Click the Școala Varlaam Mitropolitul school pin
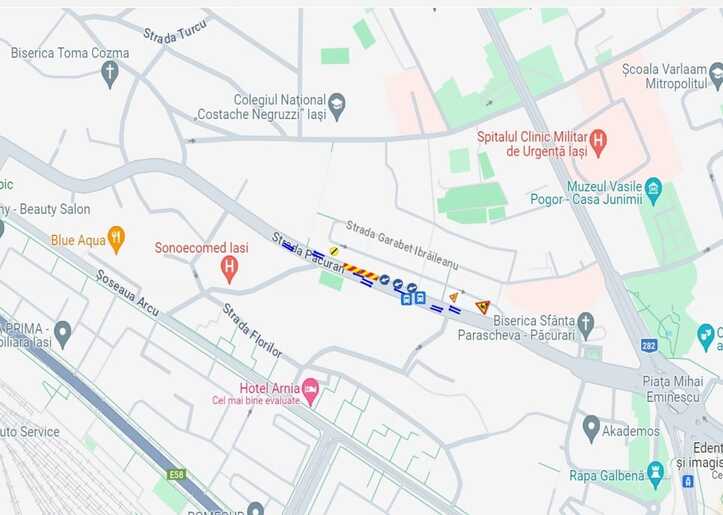Viewport: 723px width, 515px height. (716, 77)
